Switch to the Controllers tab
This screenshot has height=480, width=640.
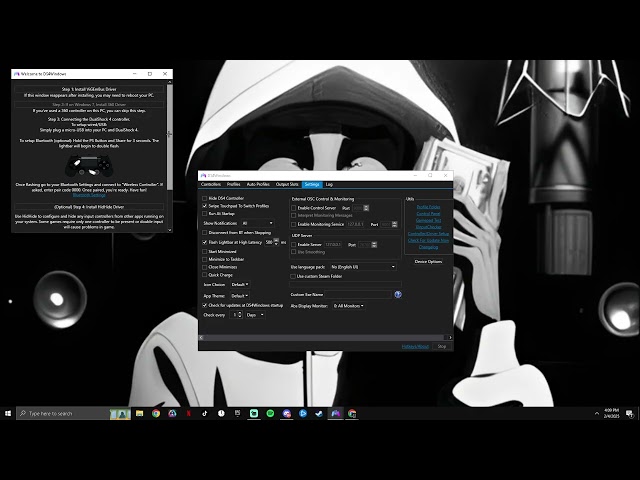[211, 184]
